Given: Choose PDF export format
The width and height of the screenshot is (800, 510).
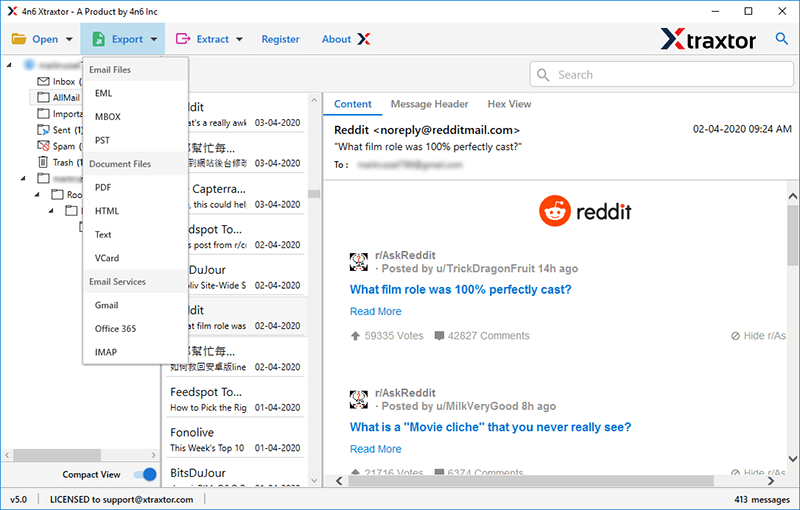Looking at the screenshot, I should tap(135, 188).
